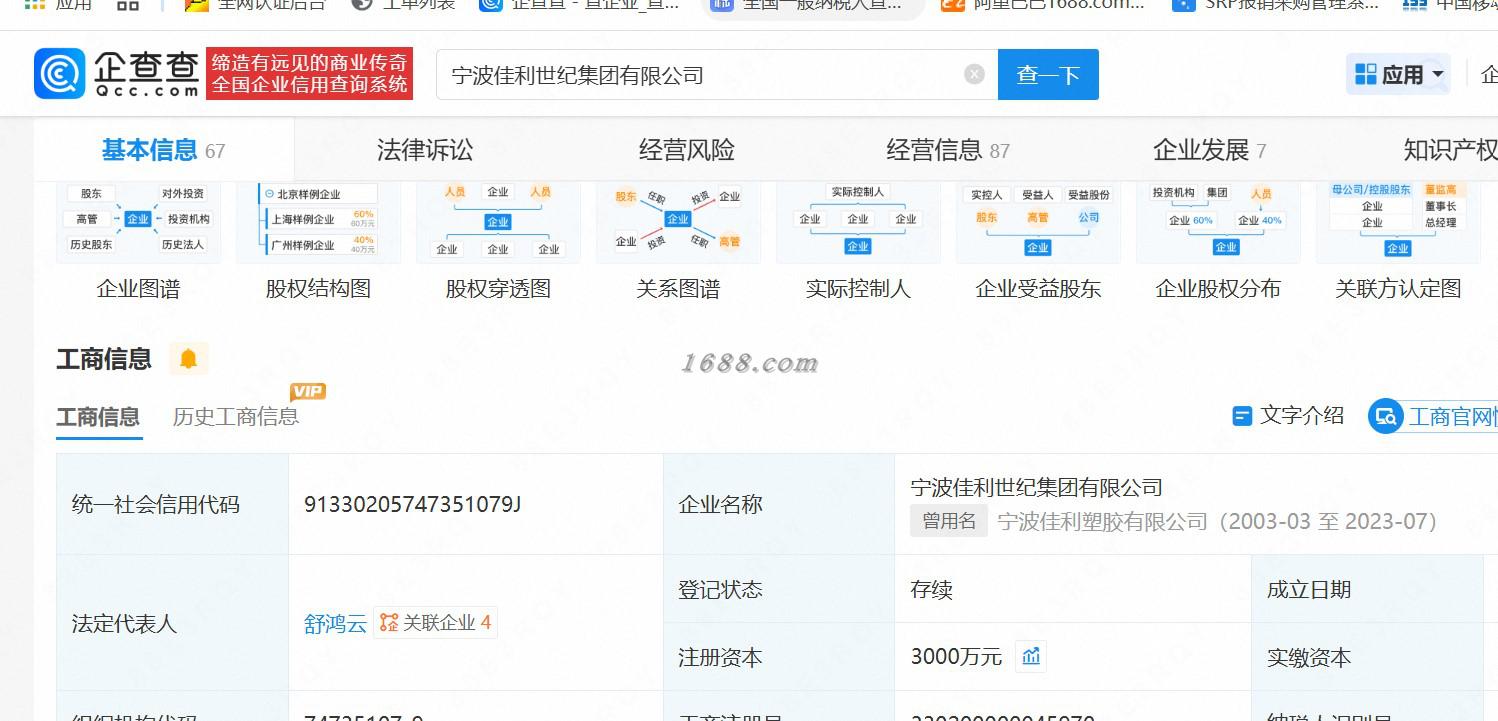The width and height of the screenshot is (1498, 721).
Task: Click the 3000万元 registered capital value
Action: pos(956,657)
